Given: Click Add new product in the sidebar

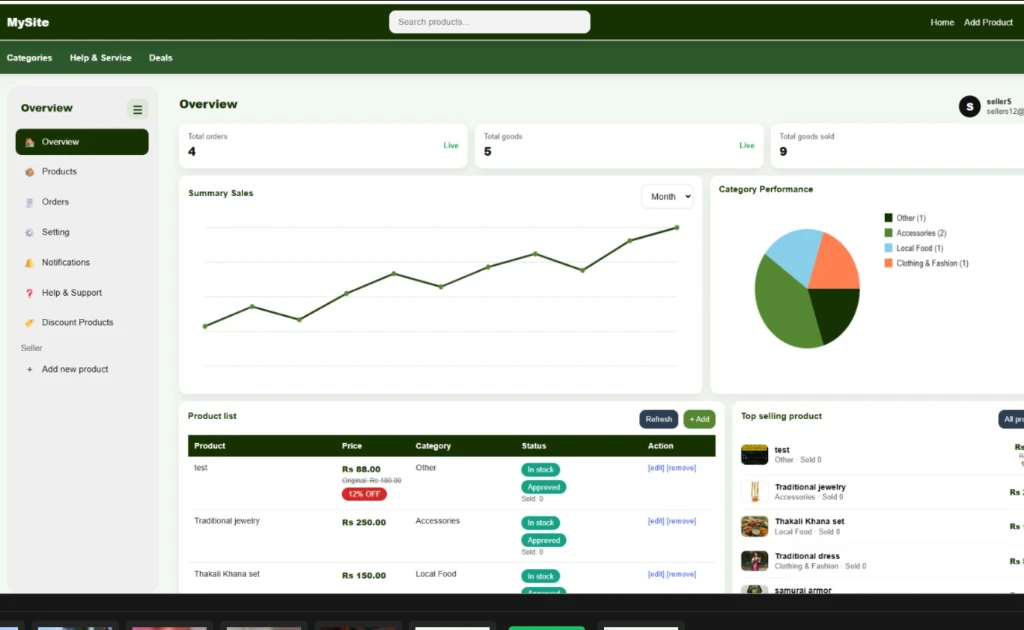Looking at the screenshot, I should [x=82, y=370].
